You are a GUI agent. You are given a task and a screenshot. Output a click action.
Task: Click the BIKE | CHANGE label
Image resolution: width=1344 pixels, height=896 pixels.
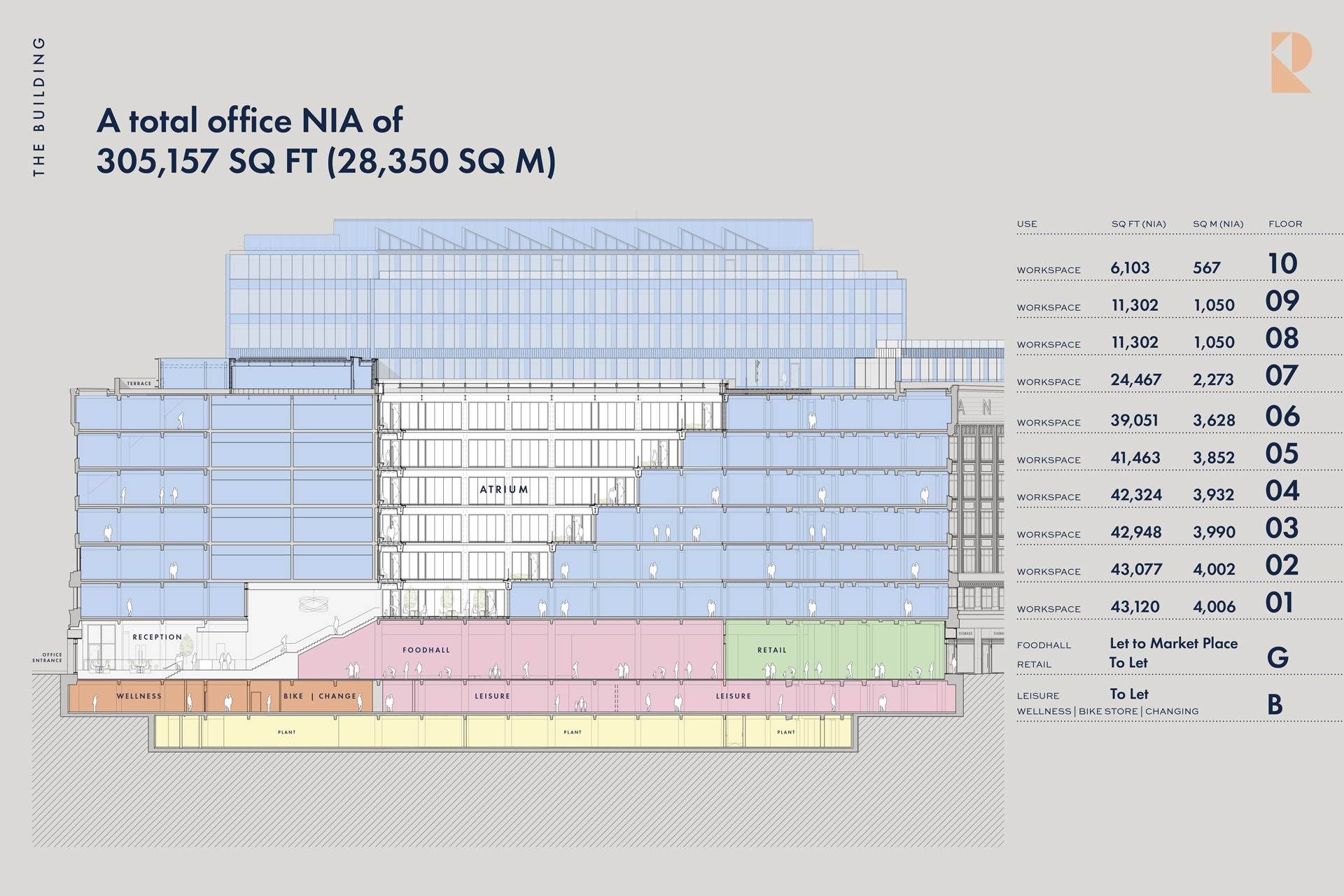coord(320,696)
